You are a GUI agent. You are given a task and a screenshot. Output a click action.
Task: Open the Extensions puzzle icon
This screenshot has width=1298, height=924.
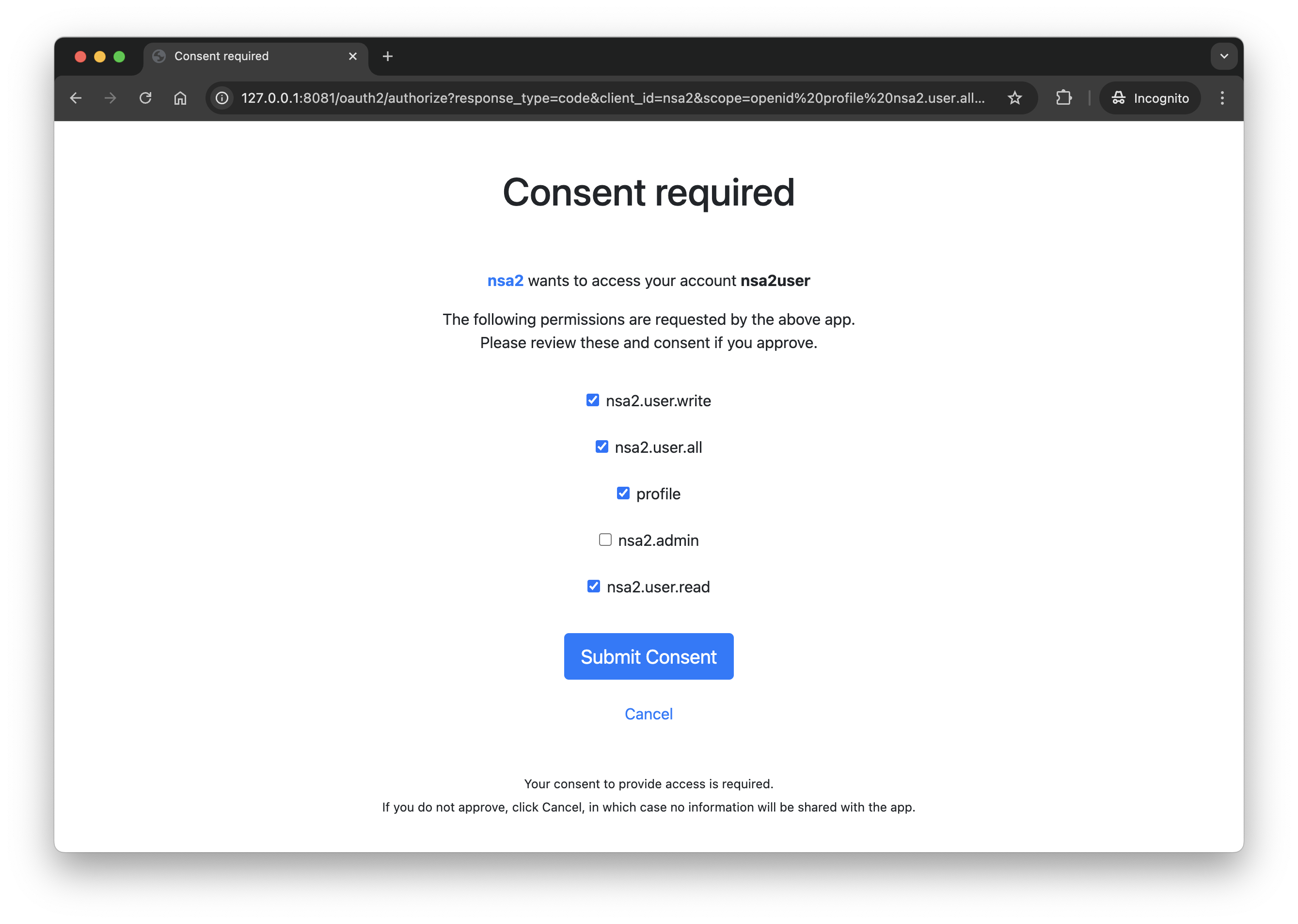1063,98
